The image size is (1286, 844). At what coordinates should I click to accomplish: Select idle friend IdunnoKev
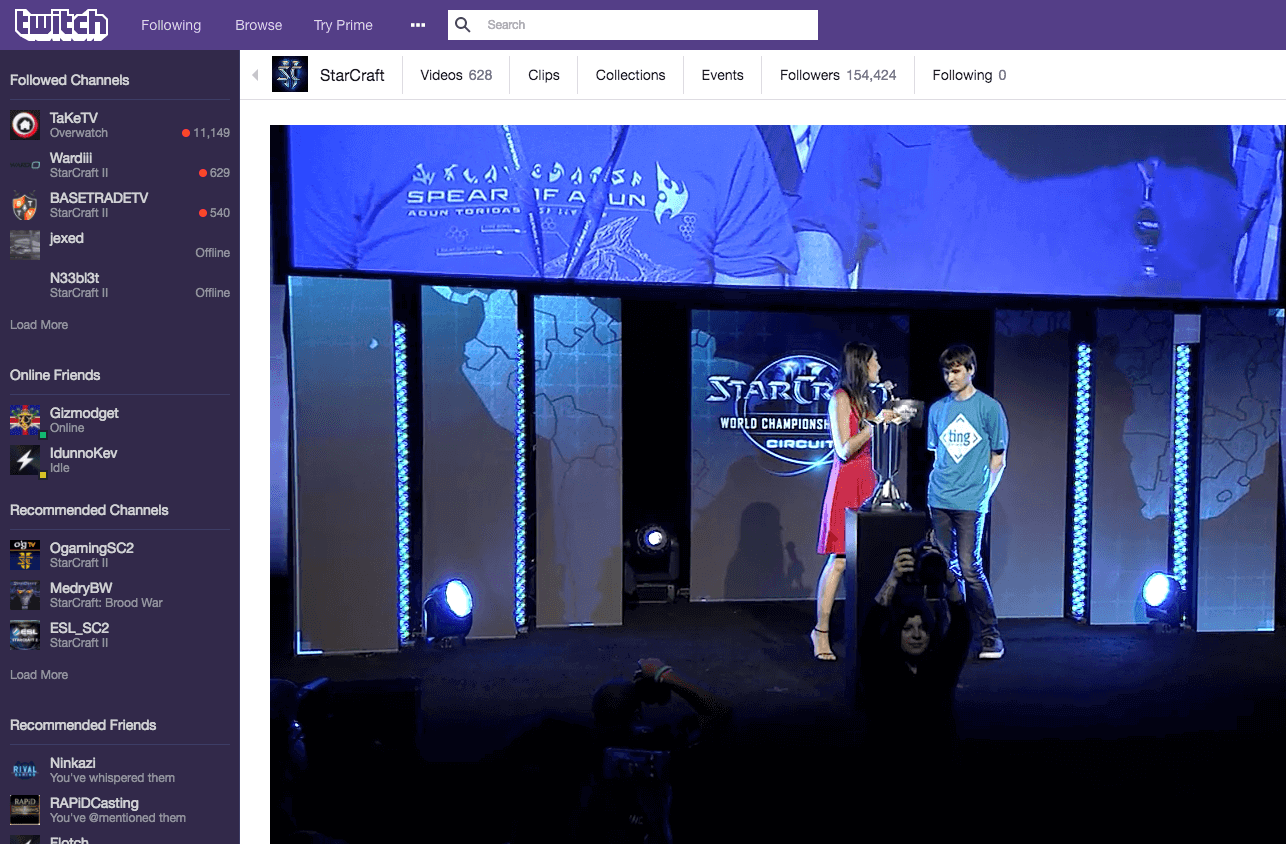tap(120, 460)
